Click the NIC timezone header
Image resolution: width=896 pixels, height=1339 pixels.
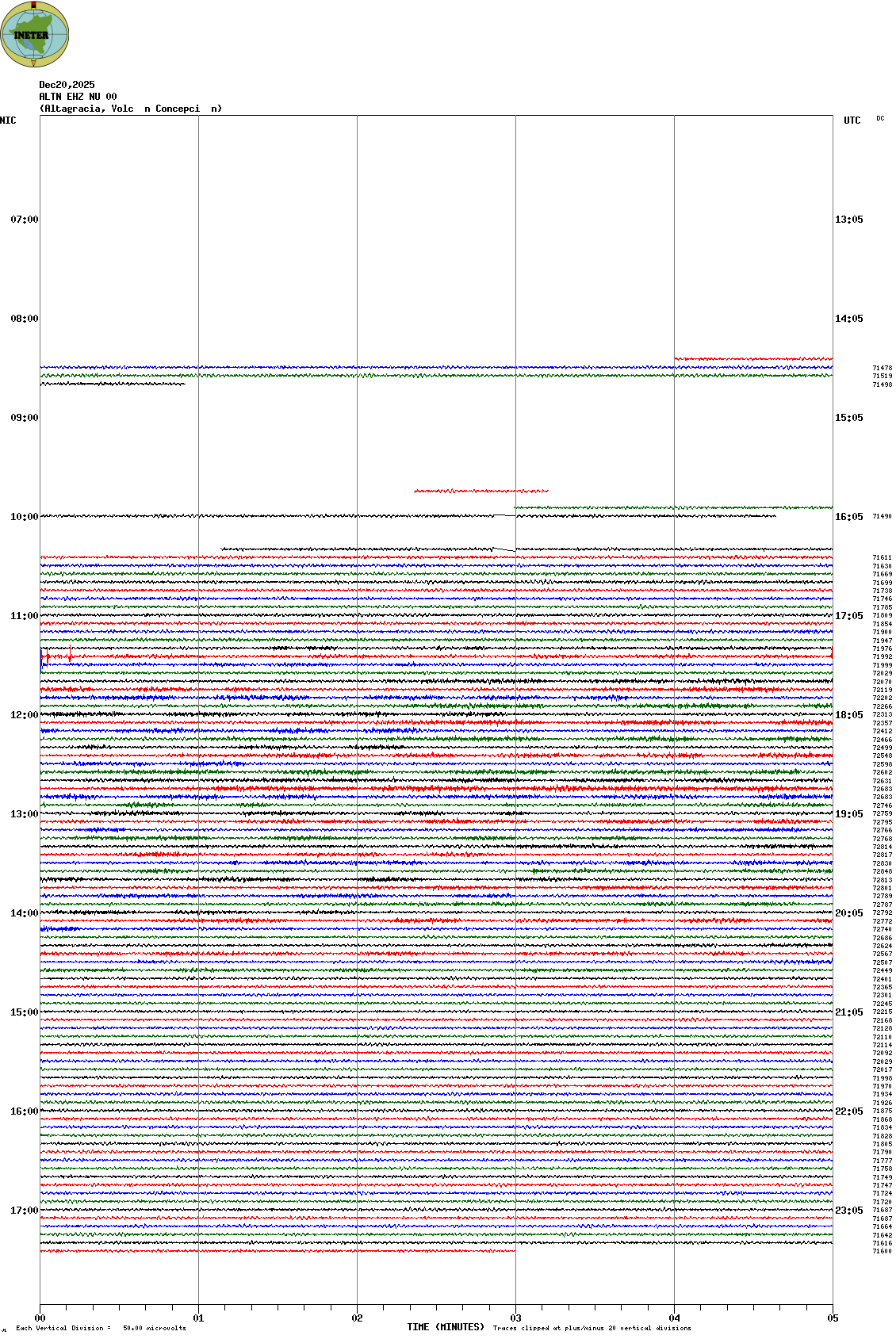(x=8, y=121)
